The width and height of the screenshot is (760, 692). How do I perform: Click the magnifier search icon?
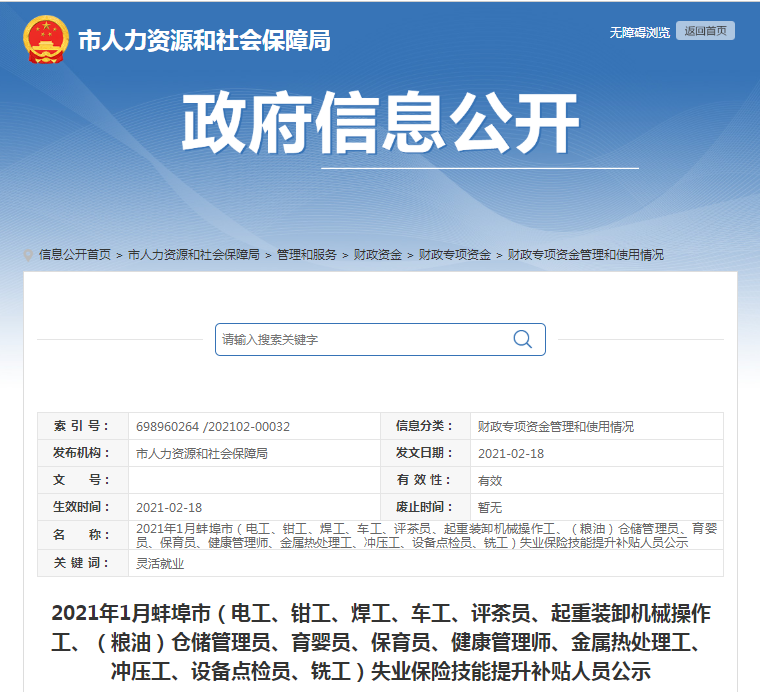coord(522,339)
